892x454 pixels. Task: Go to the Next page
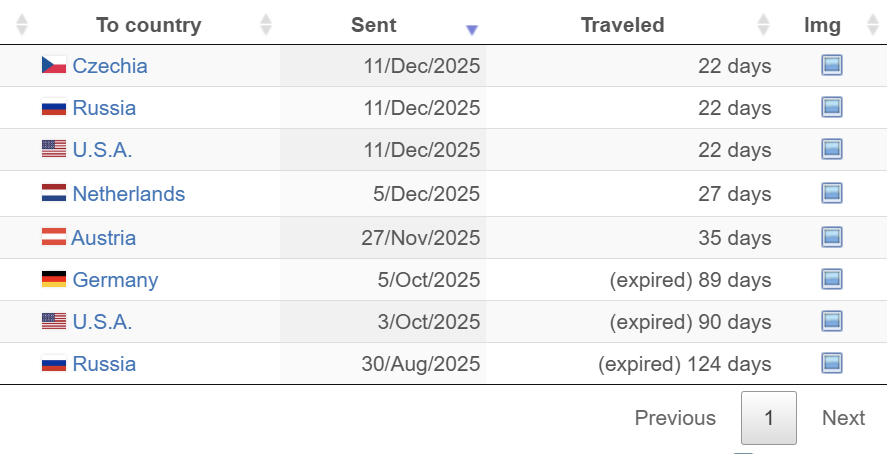[x=843, y=418]
